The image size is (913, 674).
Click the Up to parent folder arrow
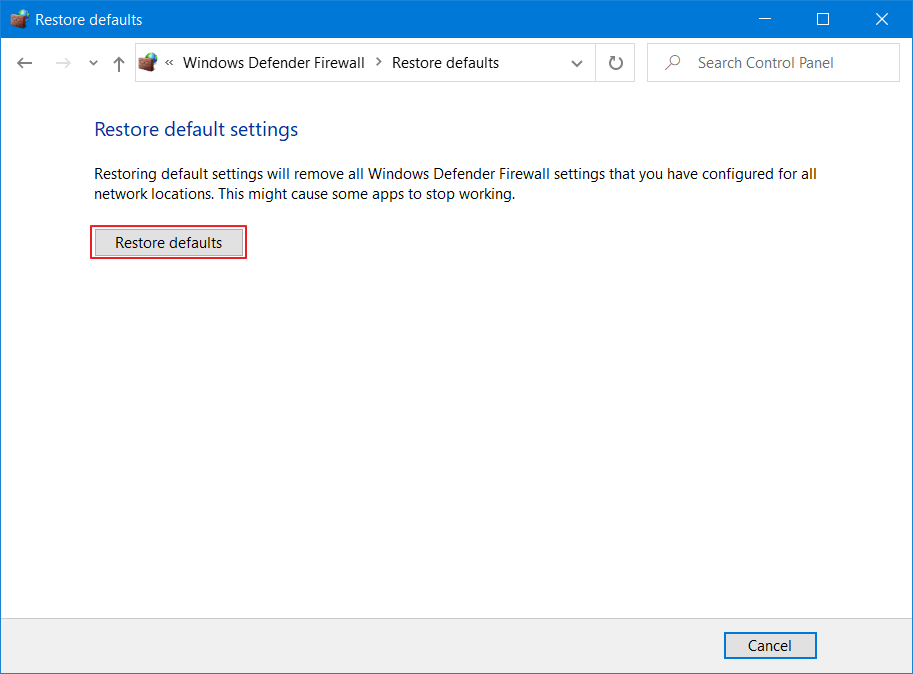118,62
